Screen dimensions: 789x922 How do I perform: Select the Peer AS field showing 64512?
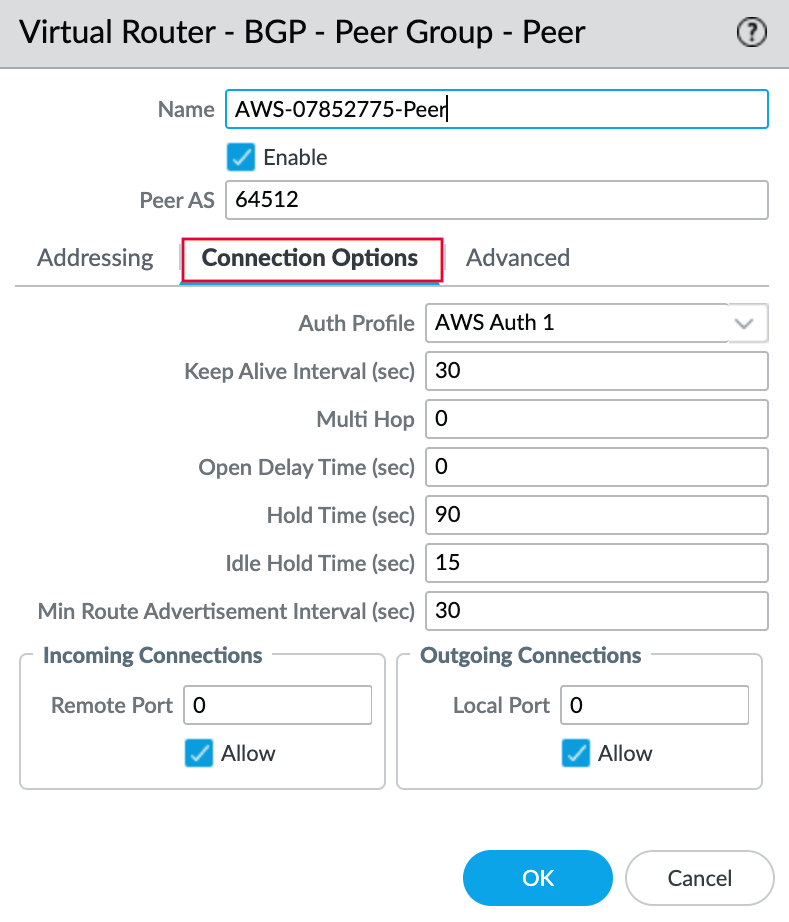(x=497, y=200)
